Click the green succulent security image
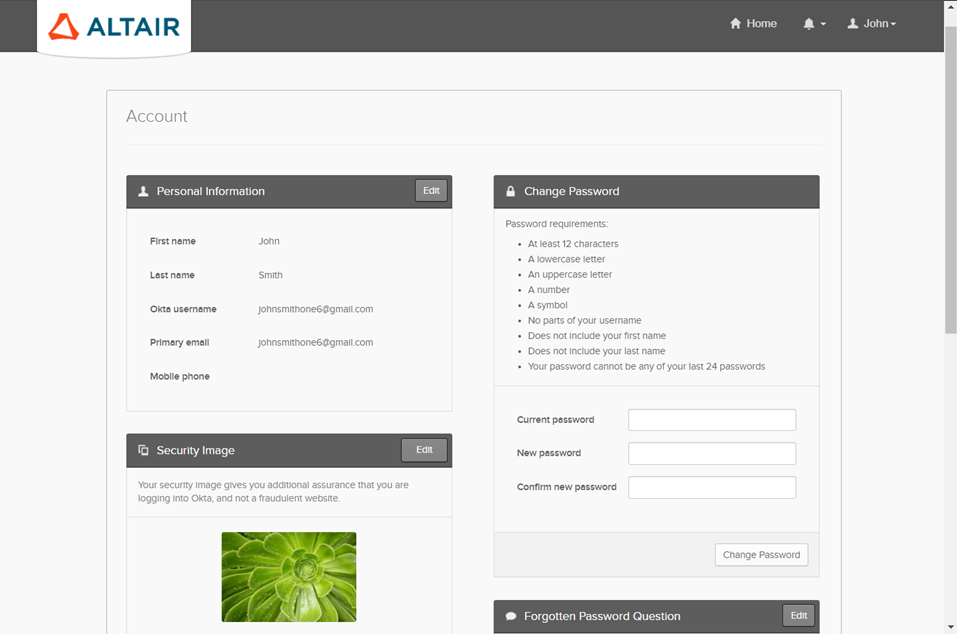 [289, 577]
